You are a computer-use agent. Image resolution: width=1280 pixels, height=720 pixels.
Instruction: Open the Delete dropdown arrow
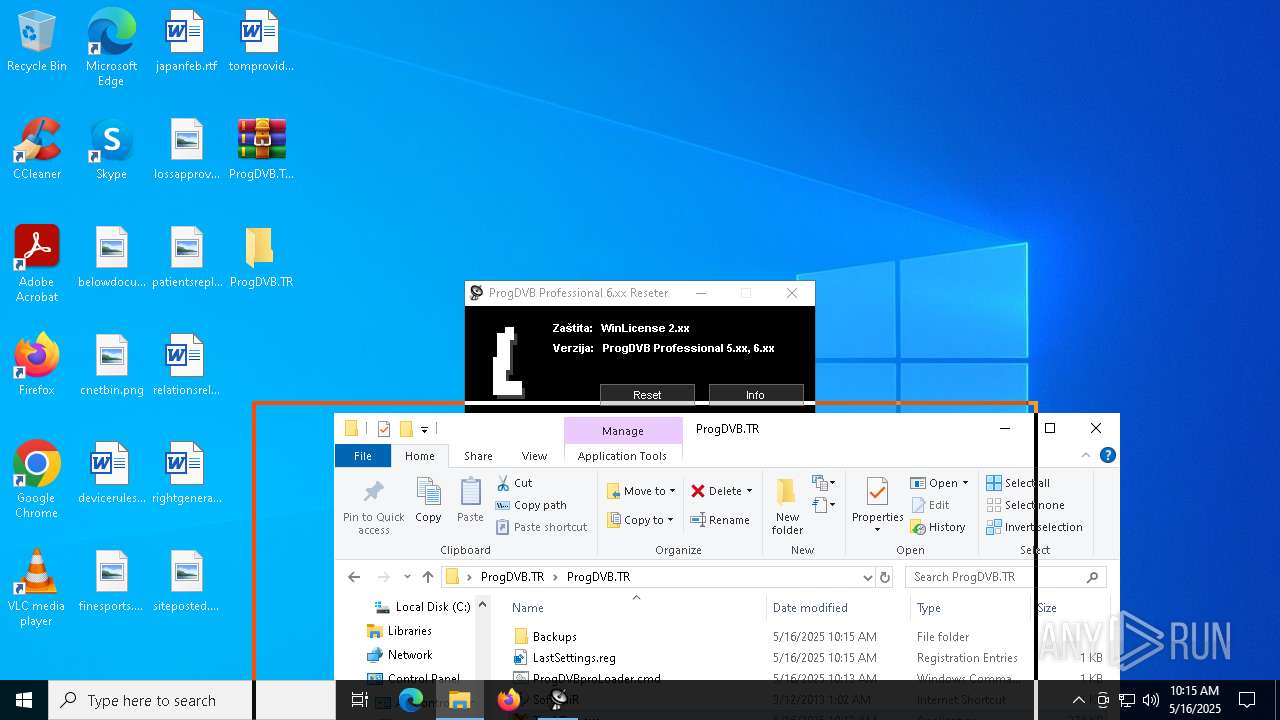pos(749,491)
